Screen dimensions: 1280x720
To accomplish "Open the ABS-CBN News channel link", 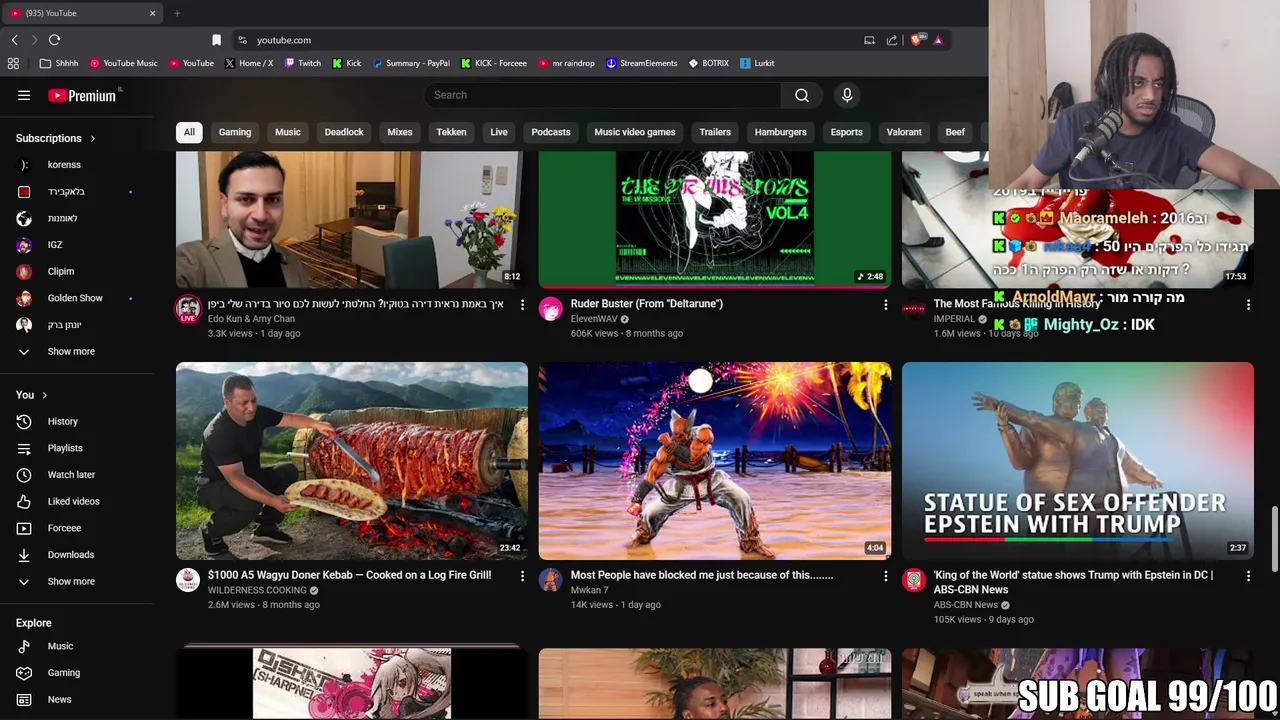I will (x=965, y=605).
